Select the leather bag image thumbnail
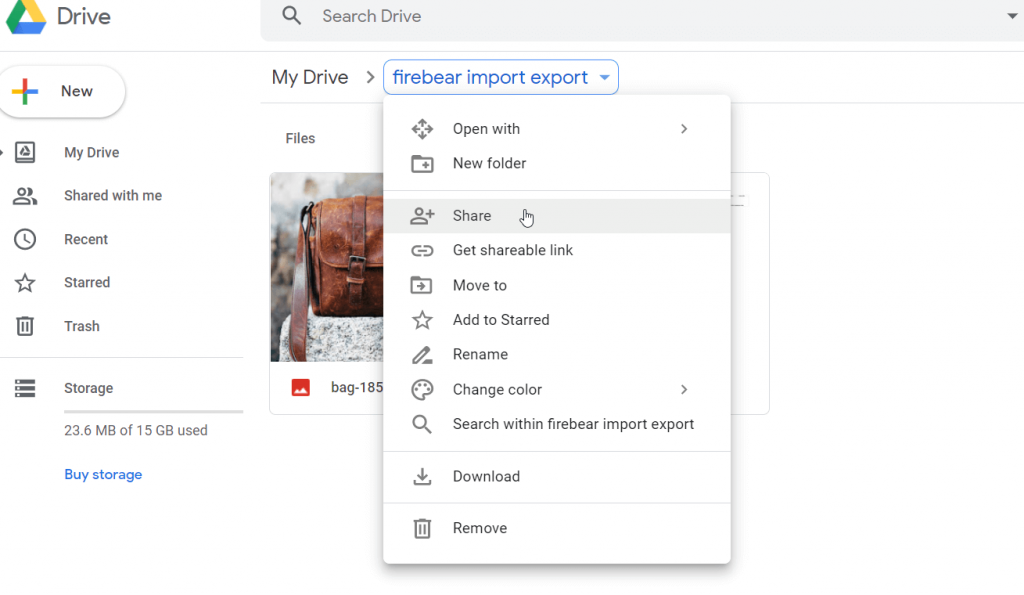The height and width of the screenshot is (595, 1024). [x=327, y=267]
